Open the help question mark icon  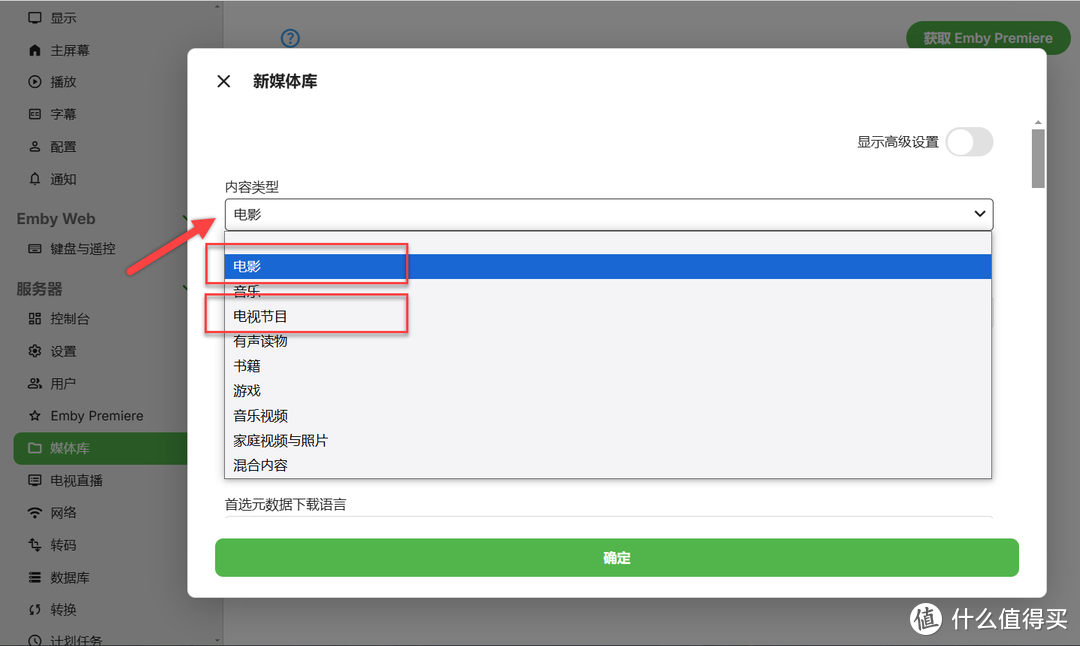[x=290, y=38]
